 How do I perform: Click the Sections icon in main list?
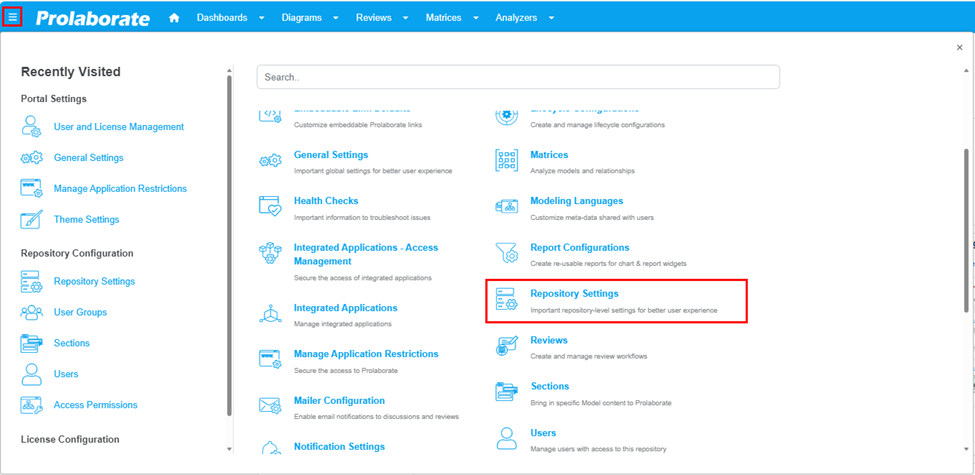(x=506, y=391)
